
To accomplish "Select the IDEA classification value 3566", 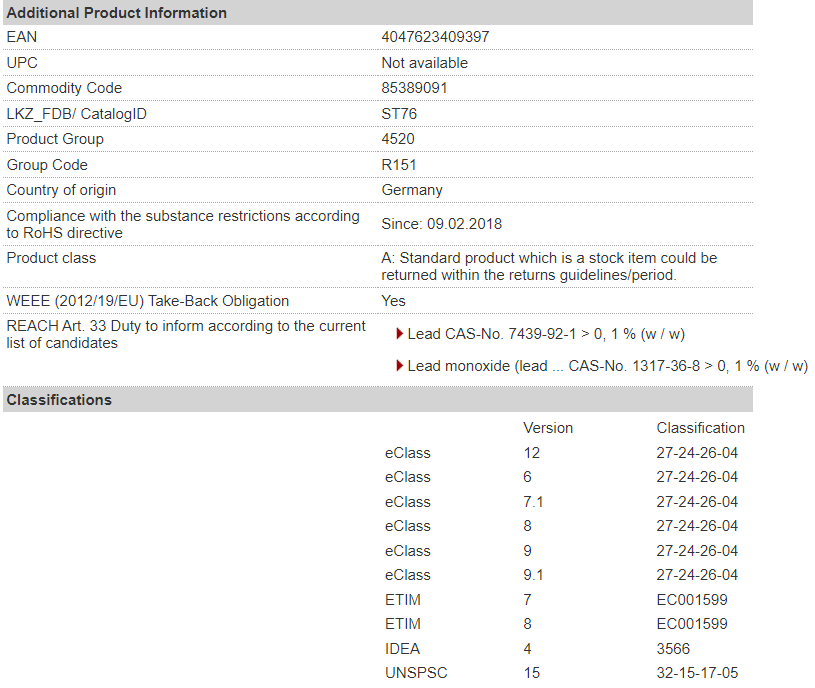I will 673,649.
